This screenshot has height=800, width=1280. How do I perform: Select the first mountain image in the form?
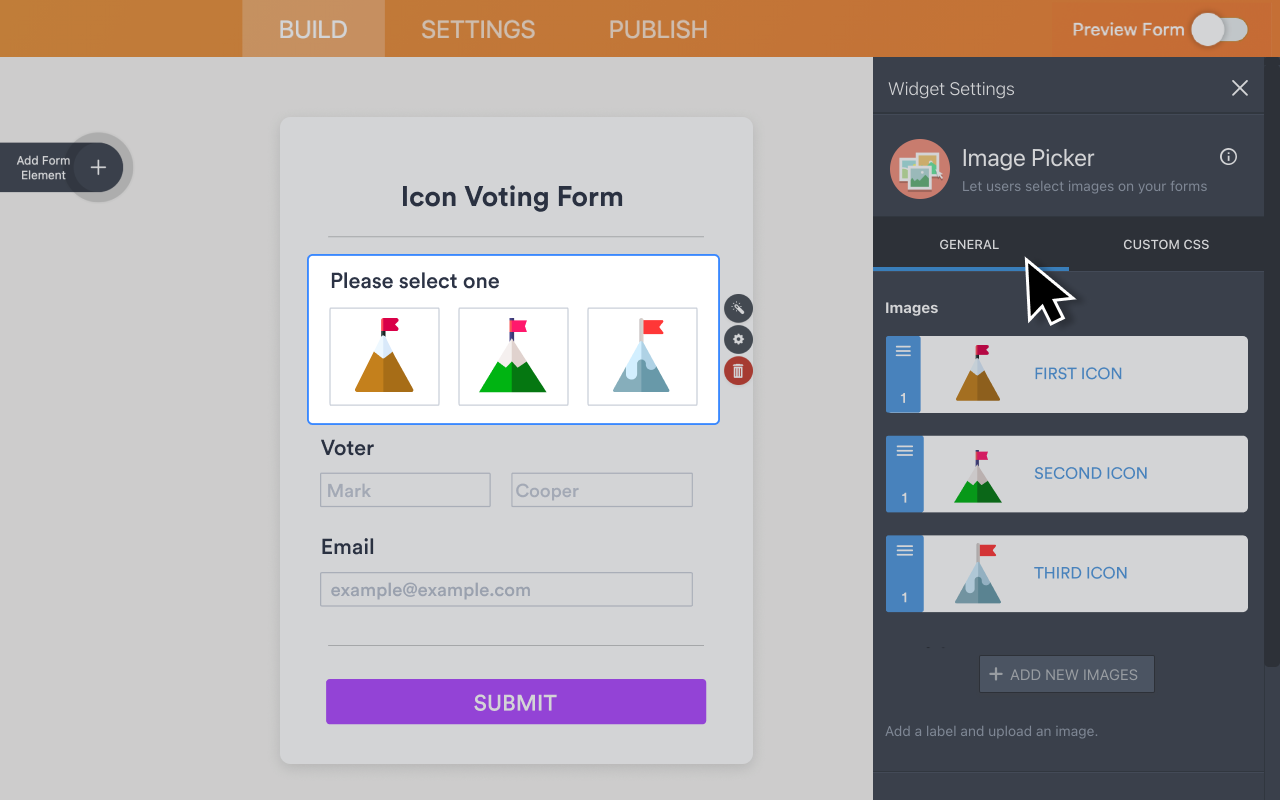384,356
